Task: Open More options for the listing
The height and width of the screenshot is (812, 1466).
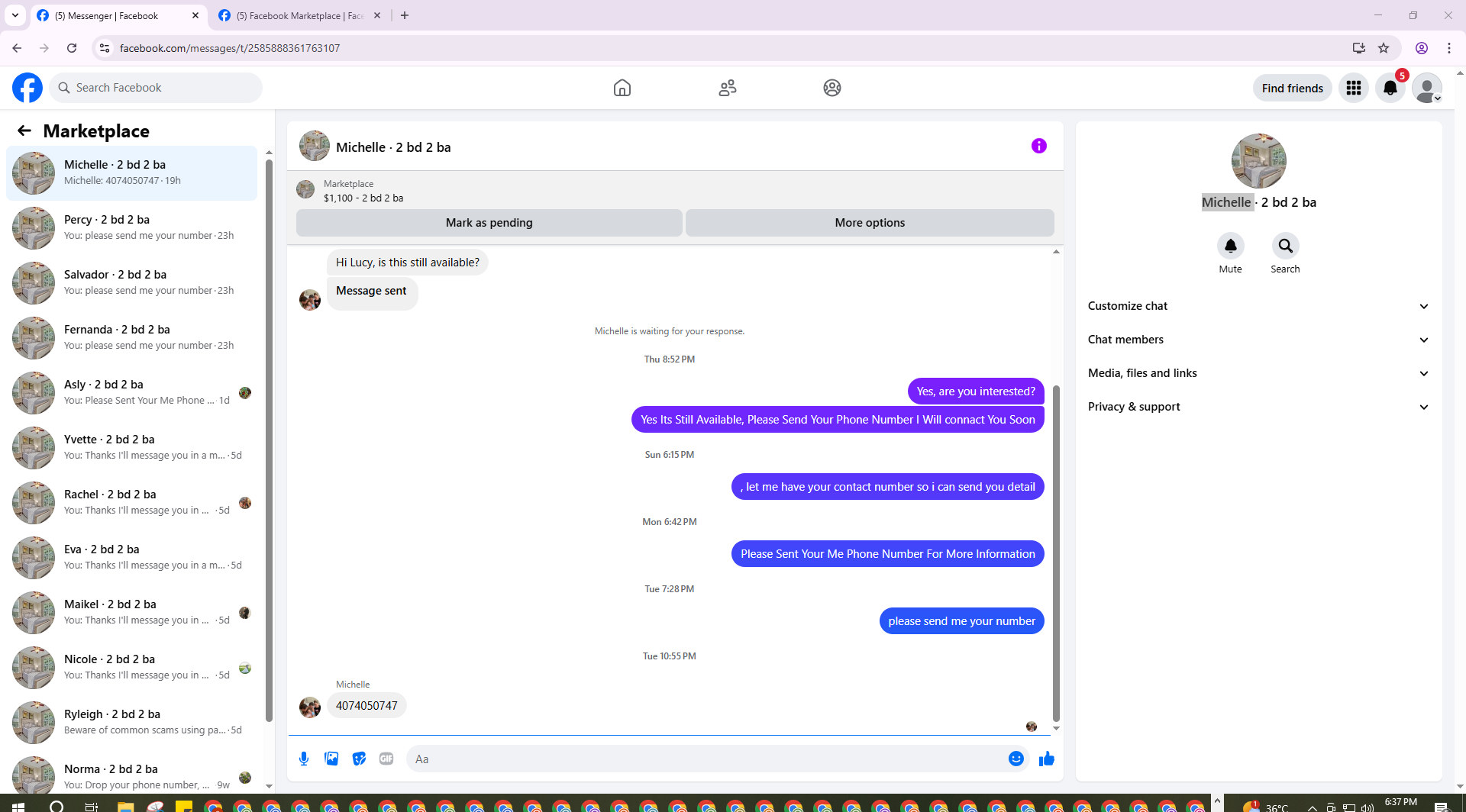Action: 870,223
